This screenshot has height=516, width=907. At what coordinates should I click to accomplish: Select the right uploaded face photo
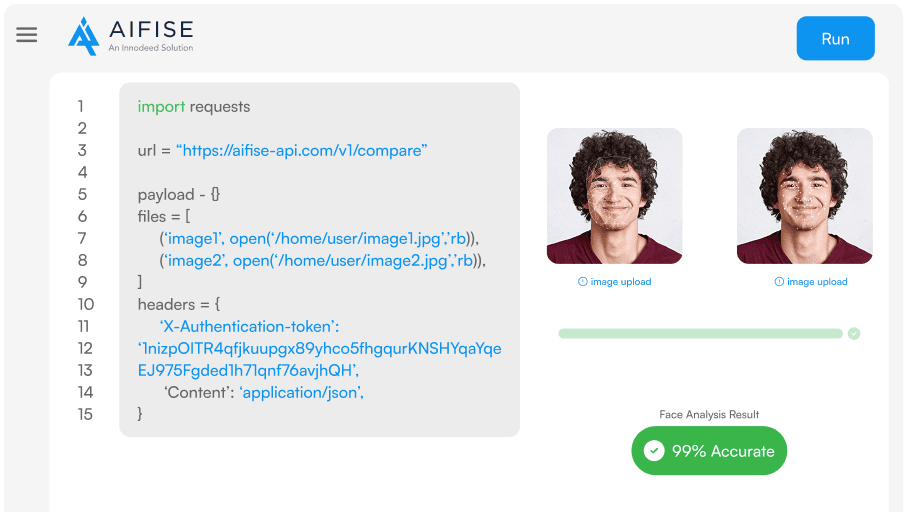click(805, 196)
